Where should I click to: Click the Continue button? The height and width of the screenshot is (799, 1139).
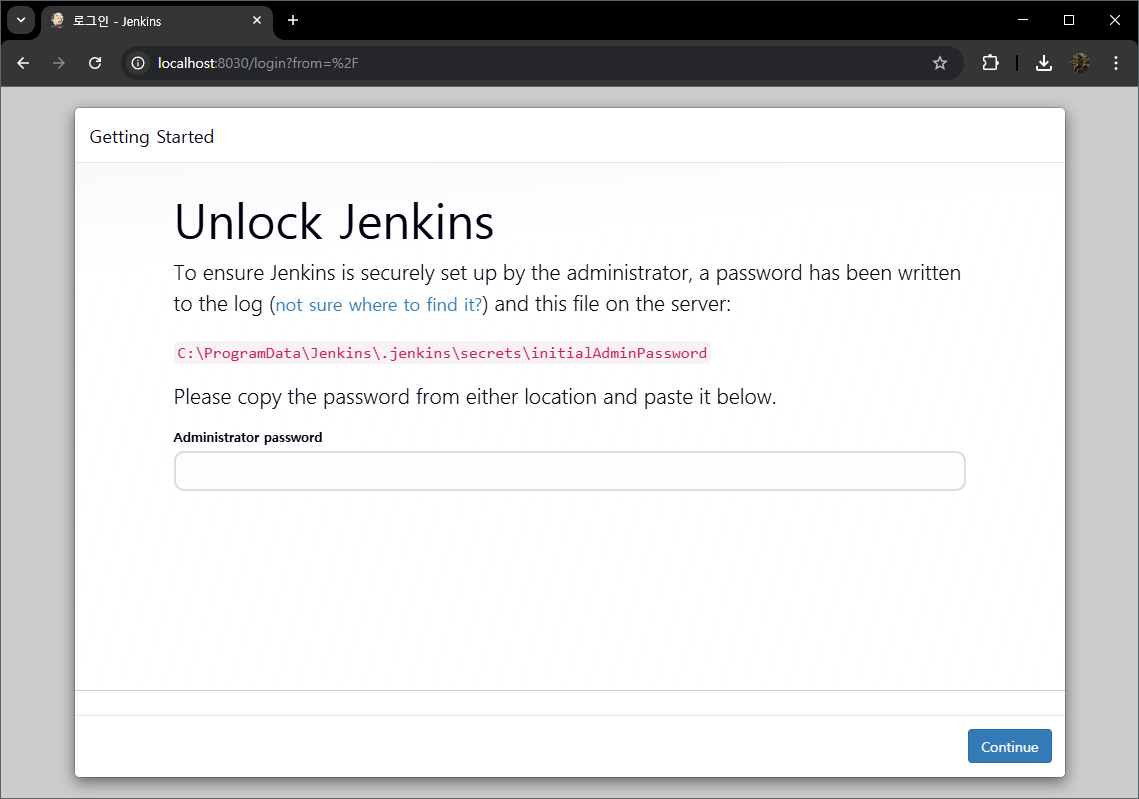tap(1009, 746)
